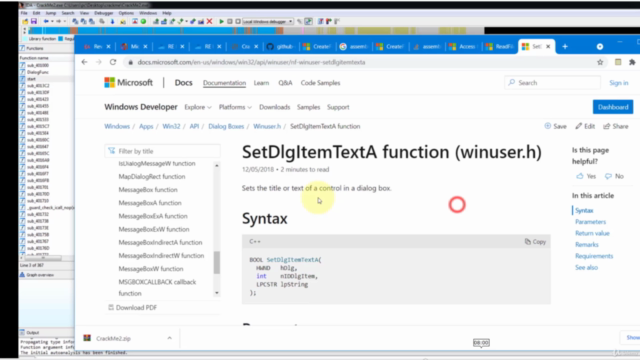Open the Options menu in IDA

126,13
